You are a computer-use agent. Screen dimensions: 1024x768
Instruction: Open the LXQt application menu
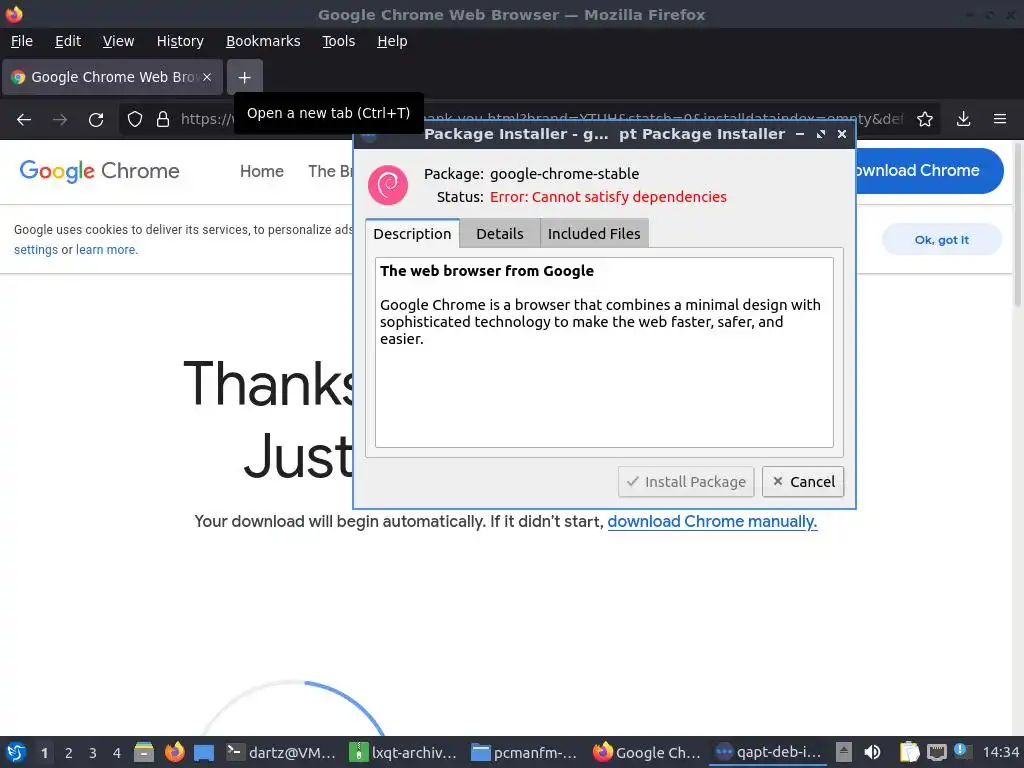[x=16, y=752]
